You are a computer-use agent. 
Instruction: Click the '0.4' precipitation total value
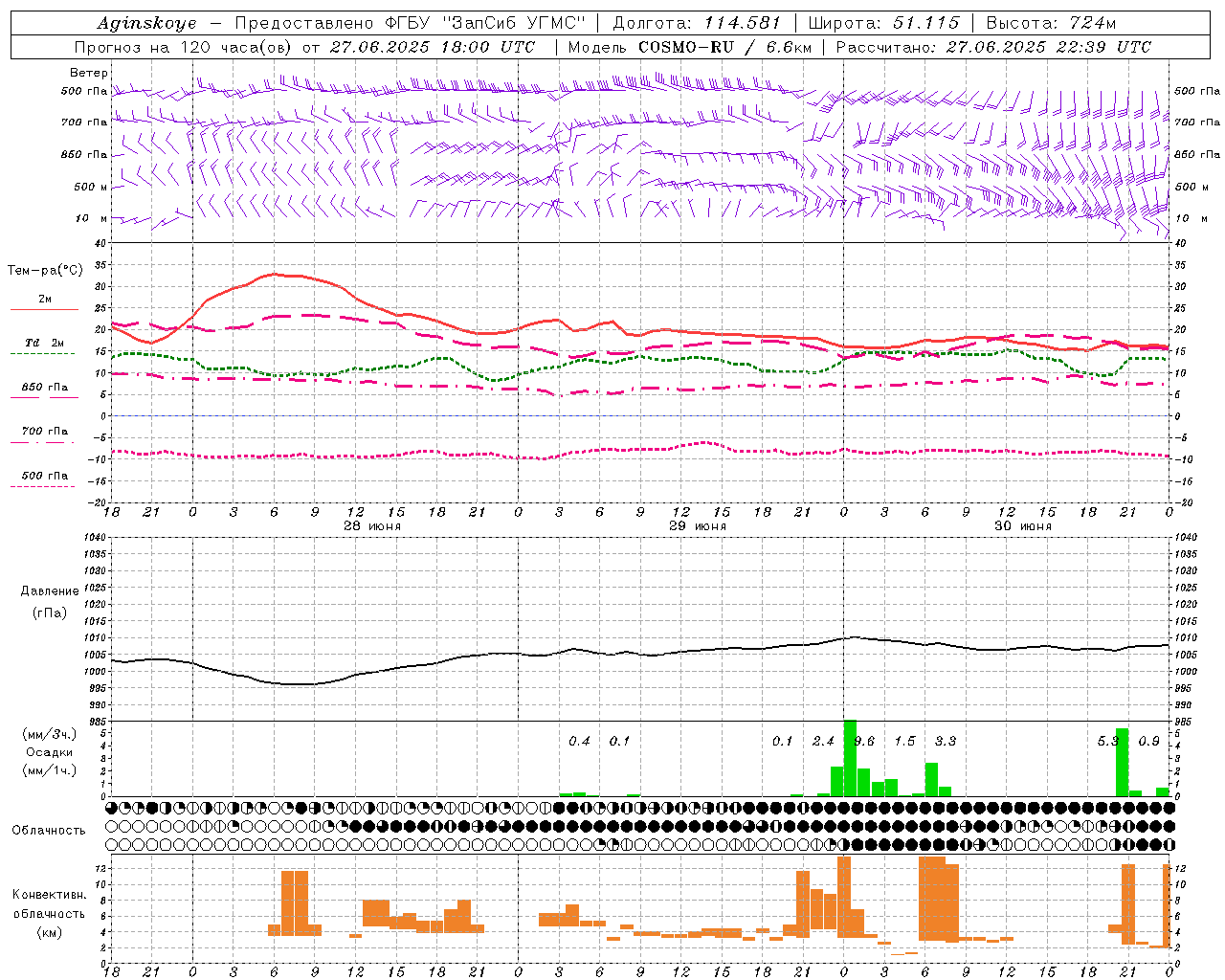[579, 742]
